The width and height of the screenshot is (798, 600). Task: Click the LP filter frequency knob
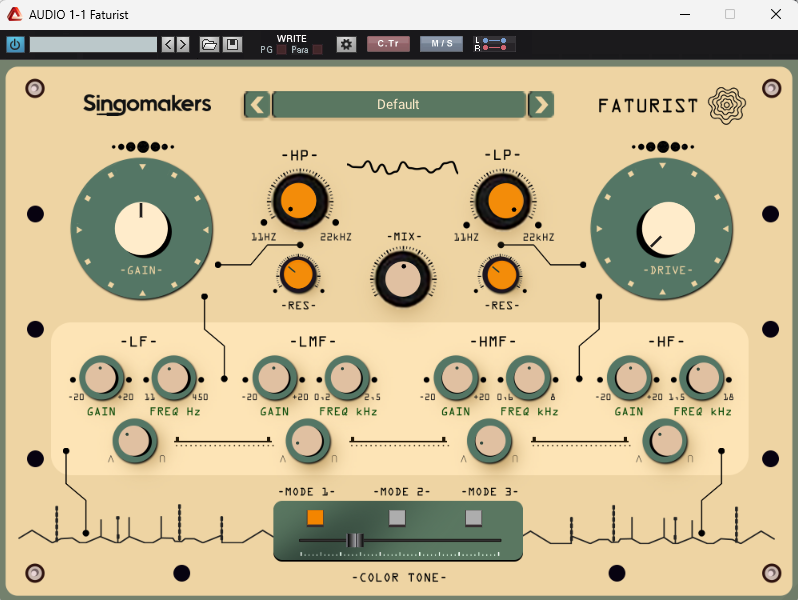503,201
